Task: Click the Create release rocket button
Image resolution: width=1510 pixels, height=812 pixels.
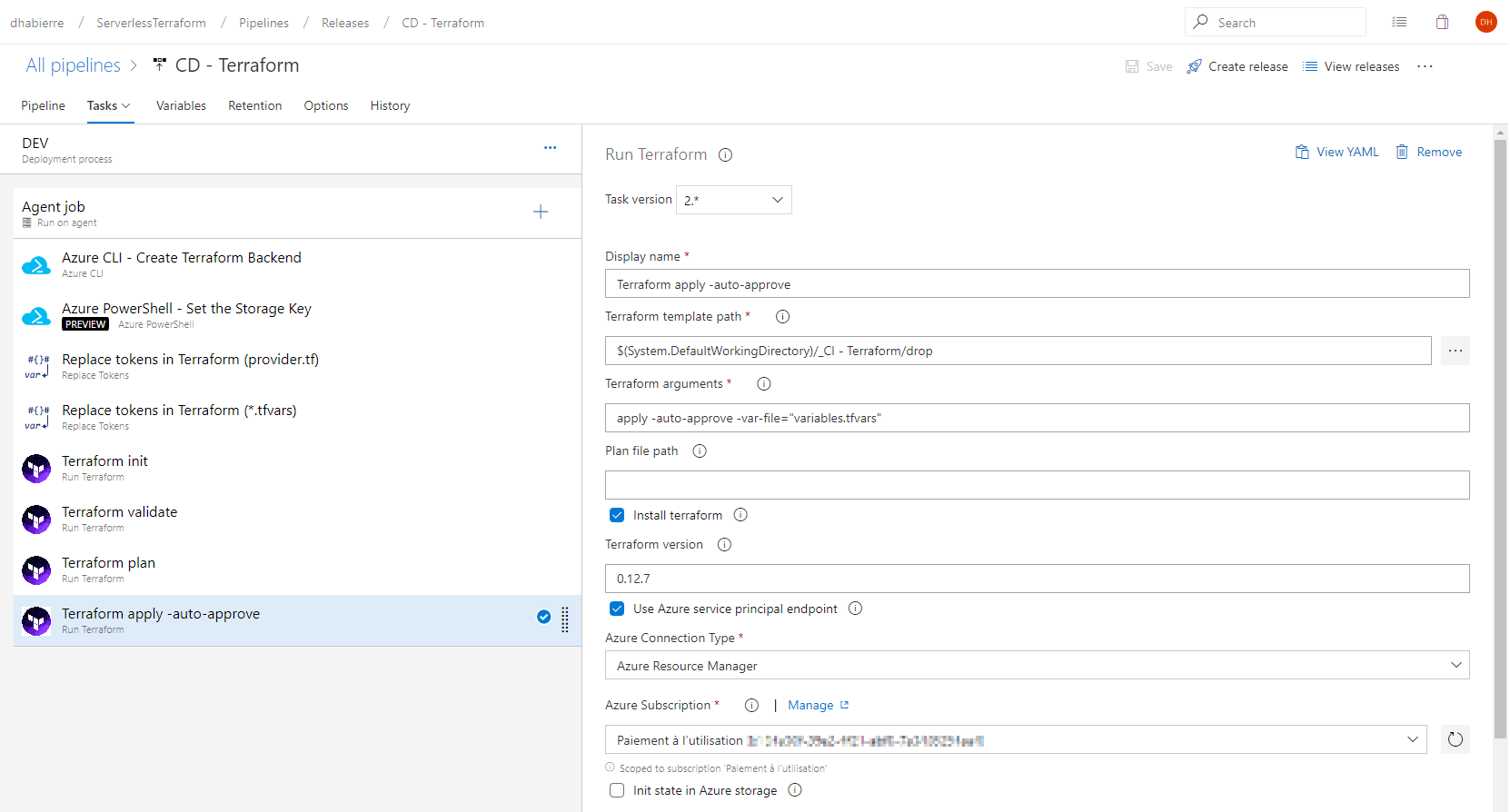Action: [x=1237, y=66]
